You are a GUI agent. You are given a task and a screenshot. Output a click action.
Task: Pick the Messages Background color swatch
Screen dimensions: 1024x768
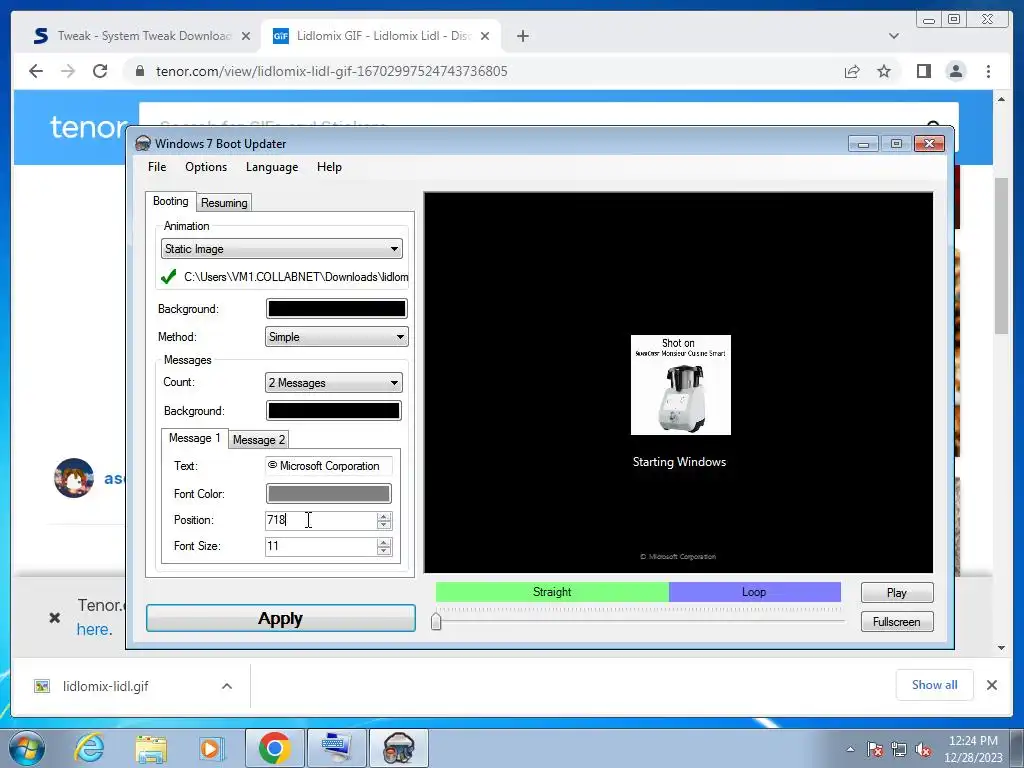[334, 411]
